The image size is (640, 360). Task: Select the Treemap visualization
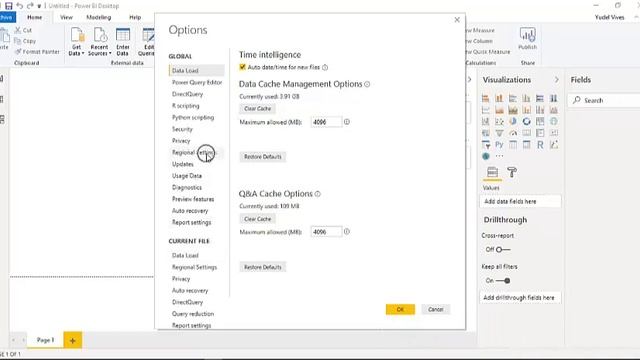pyautogui.click(x=540, y=121)
